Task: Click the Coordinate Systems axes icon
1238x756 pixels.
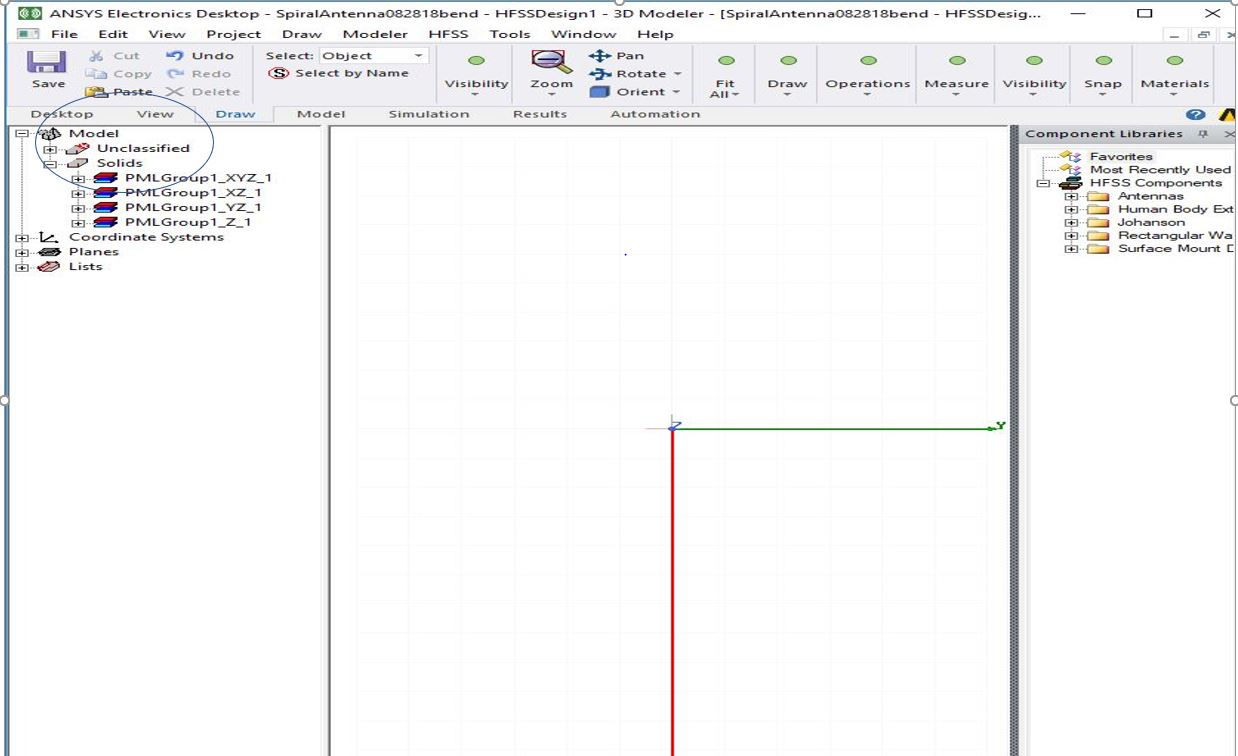Action: (49, 237)
